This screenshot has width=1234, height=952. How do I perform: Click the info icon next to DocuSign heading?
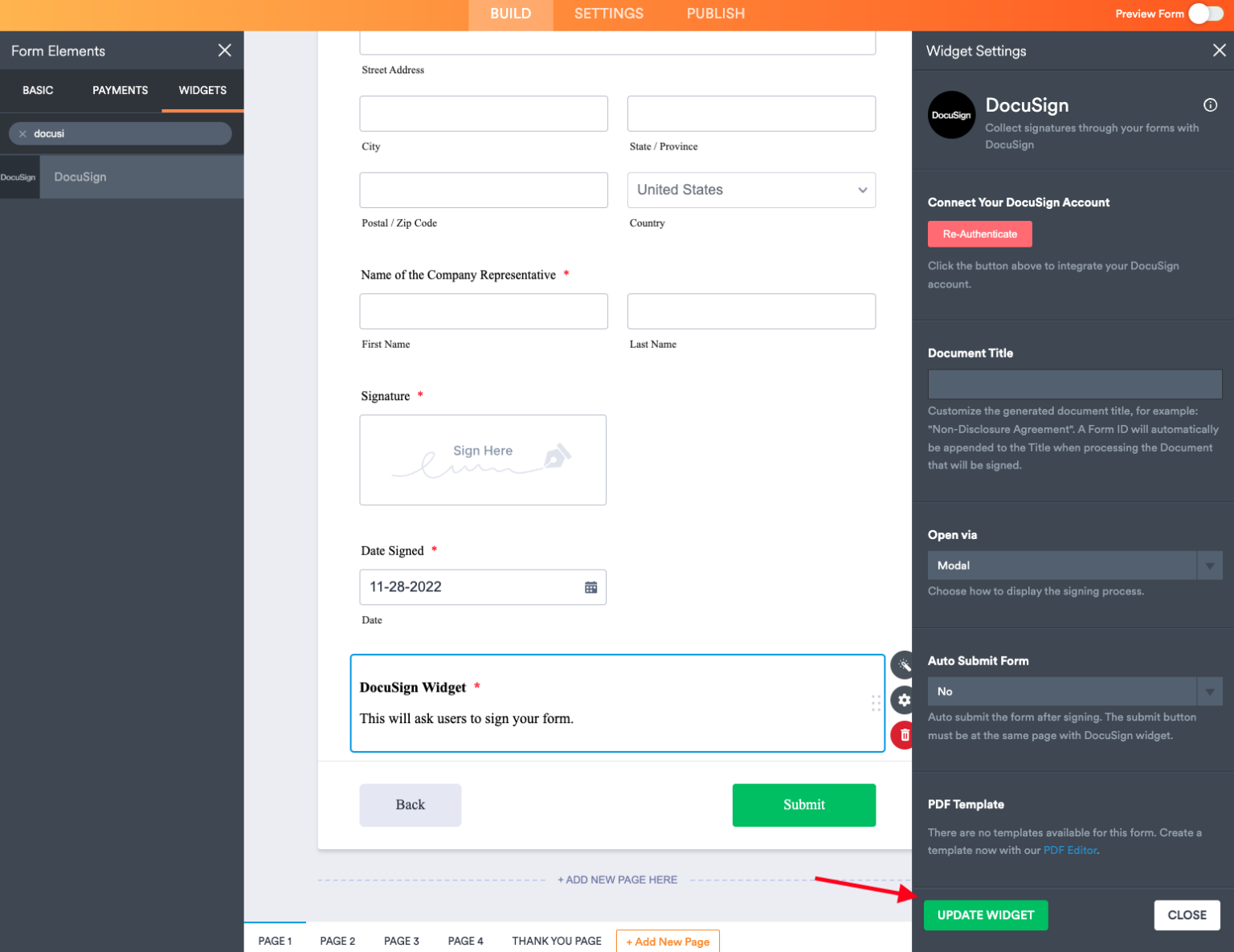[1210, 104]
